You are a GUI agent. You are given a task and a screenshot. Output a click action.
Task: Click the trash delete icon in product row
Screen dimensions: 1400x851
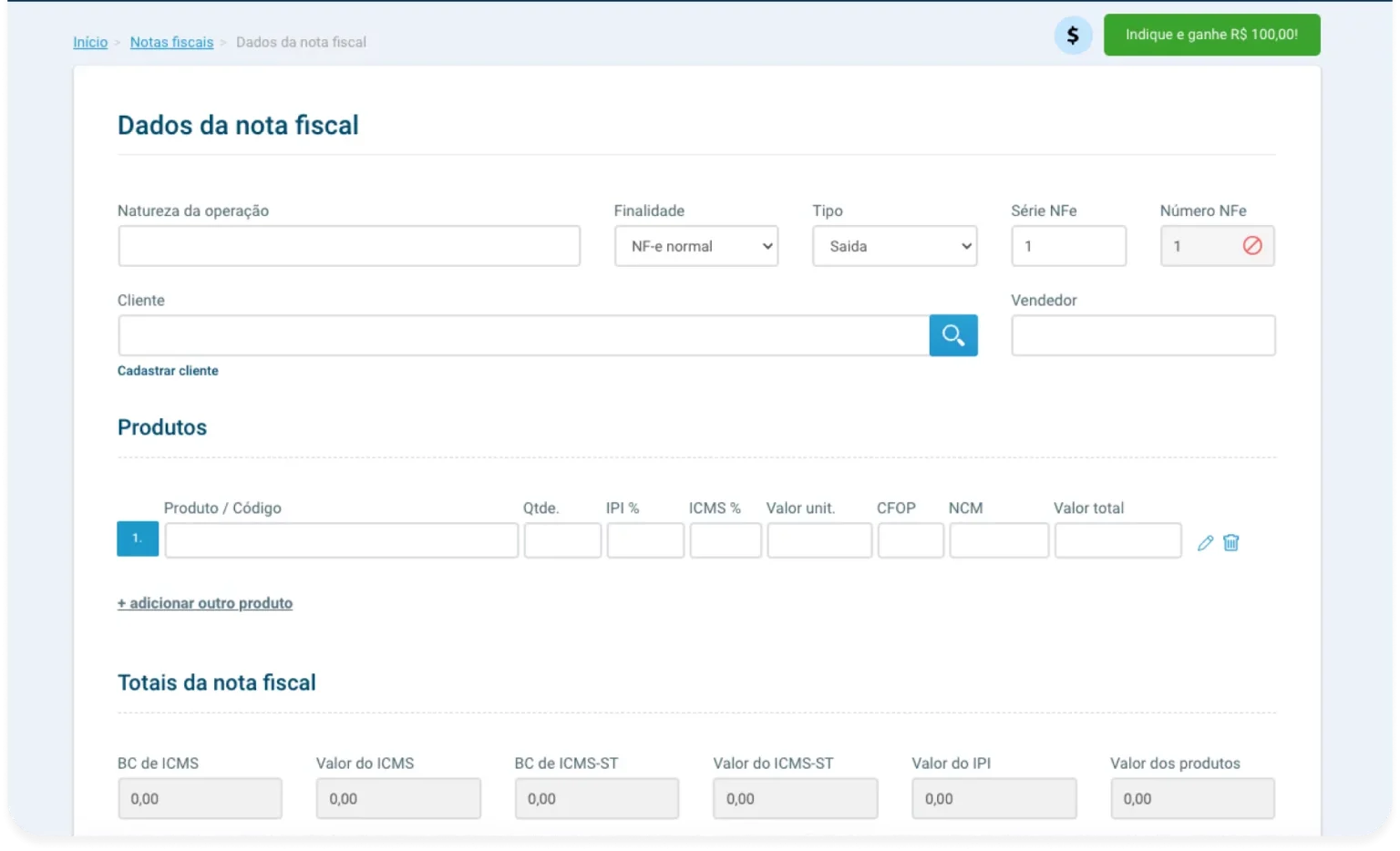point(1230,543)
